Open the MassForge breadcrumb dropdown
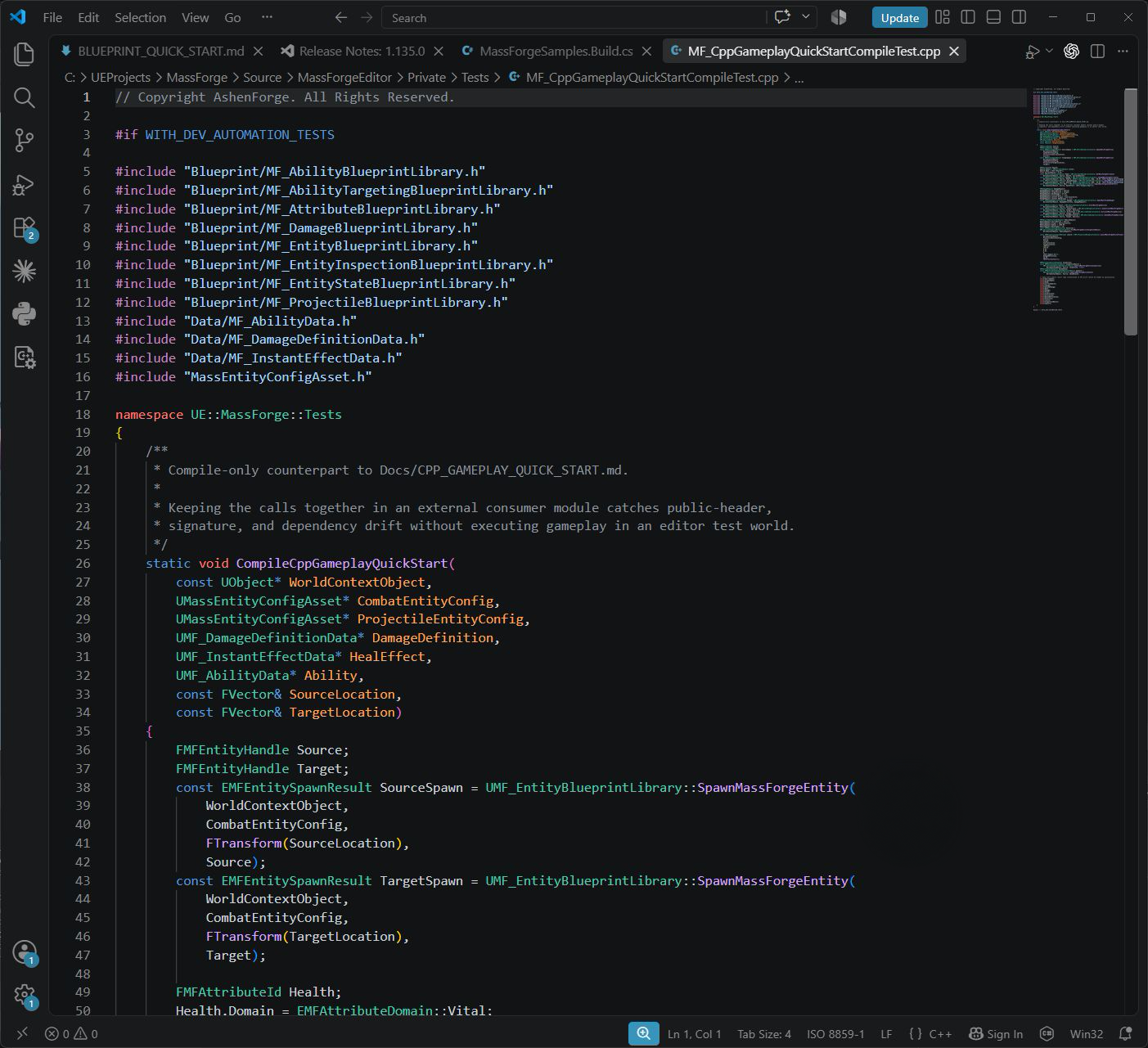 coord(197,78)
